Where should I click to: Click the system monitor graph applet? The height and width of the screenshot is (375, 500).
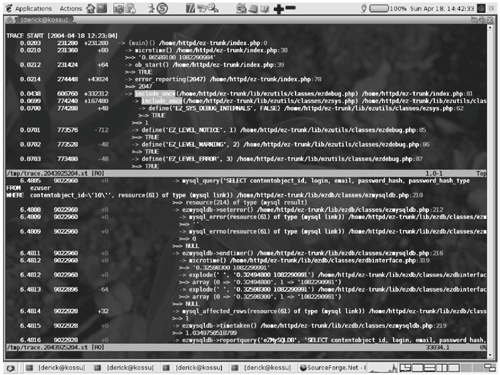pyautogui.click(x=383, y=368)
